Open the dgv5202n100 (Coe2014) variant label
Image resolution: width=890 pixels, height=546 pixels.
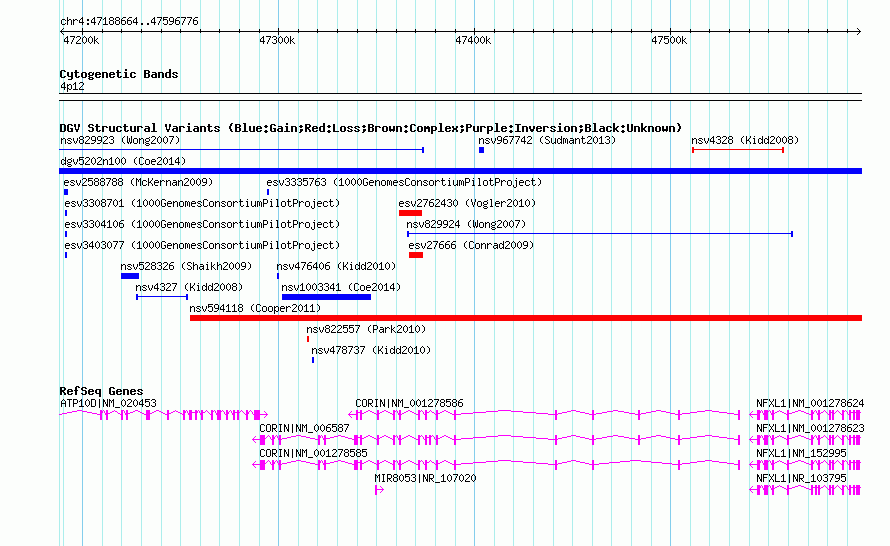(x=123, y=161)
